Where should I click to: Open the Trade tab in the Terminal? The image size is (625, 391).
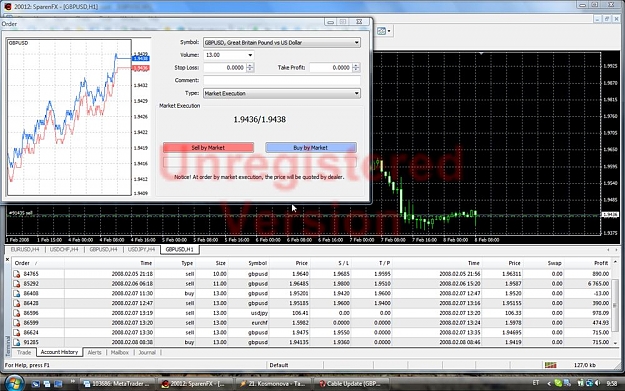pos(24,352)
